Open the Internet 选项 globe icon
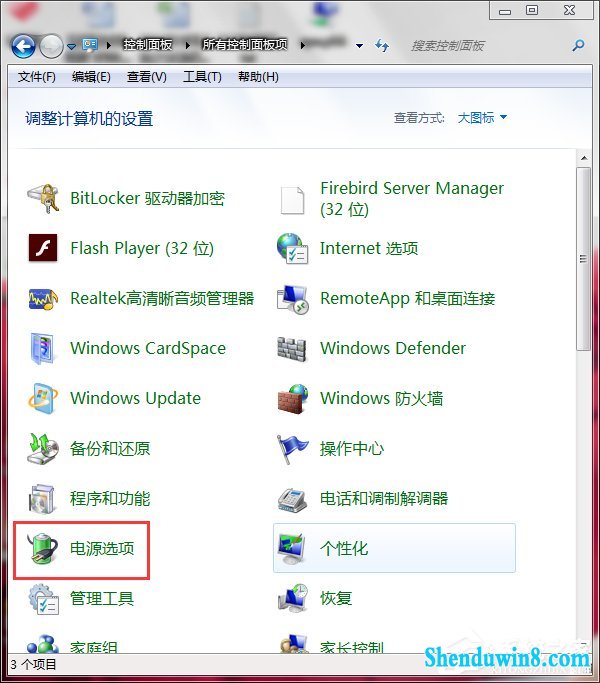600x683 pixels. point(292,248)
